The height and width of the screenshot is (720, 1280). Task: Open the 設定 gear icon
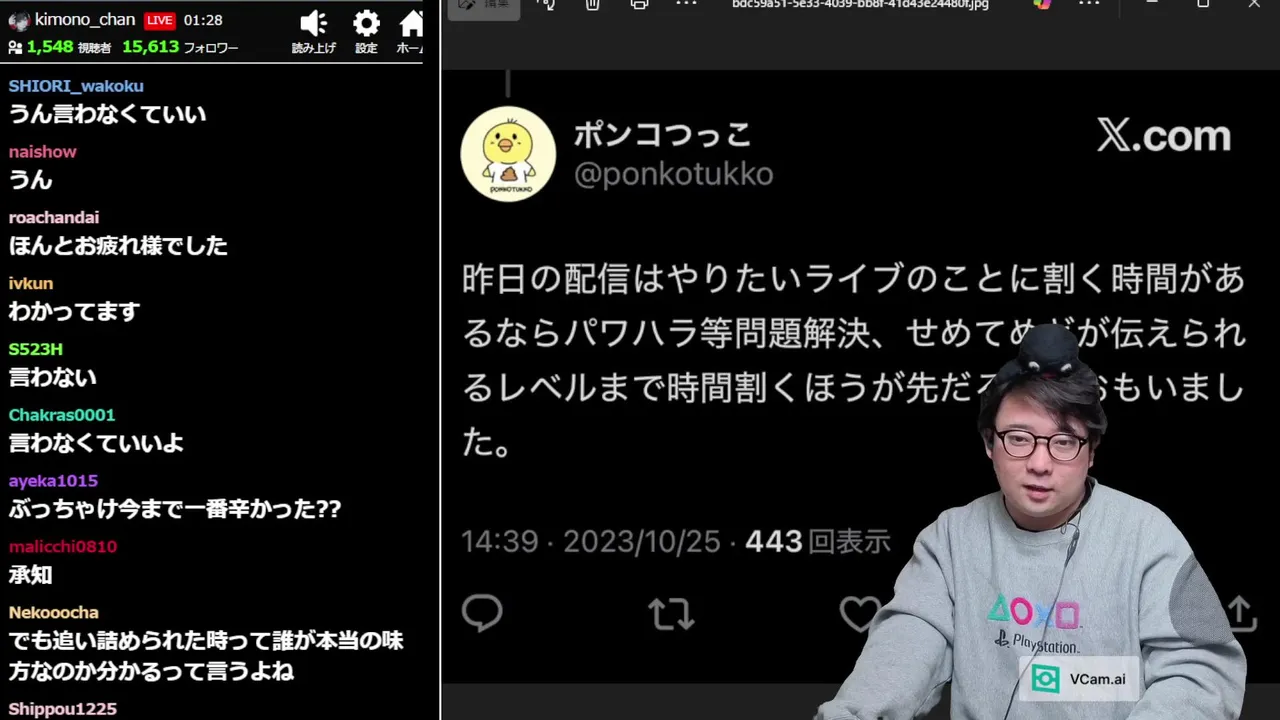pyautogui.click(x=367, y=24)
